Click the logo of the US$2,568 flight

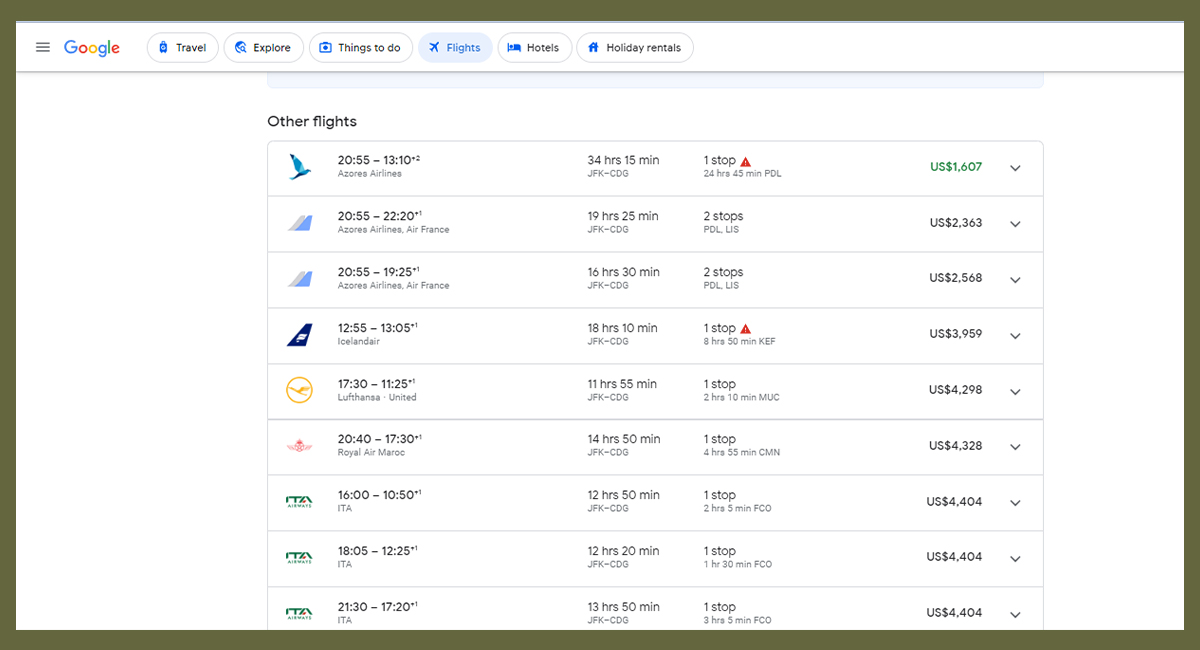tap(299, 279)
